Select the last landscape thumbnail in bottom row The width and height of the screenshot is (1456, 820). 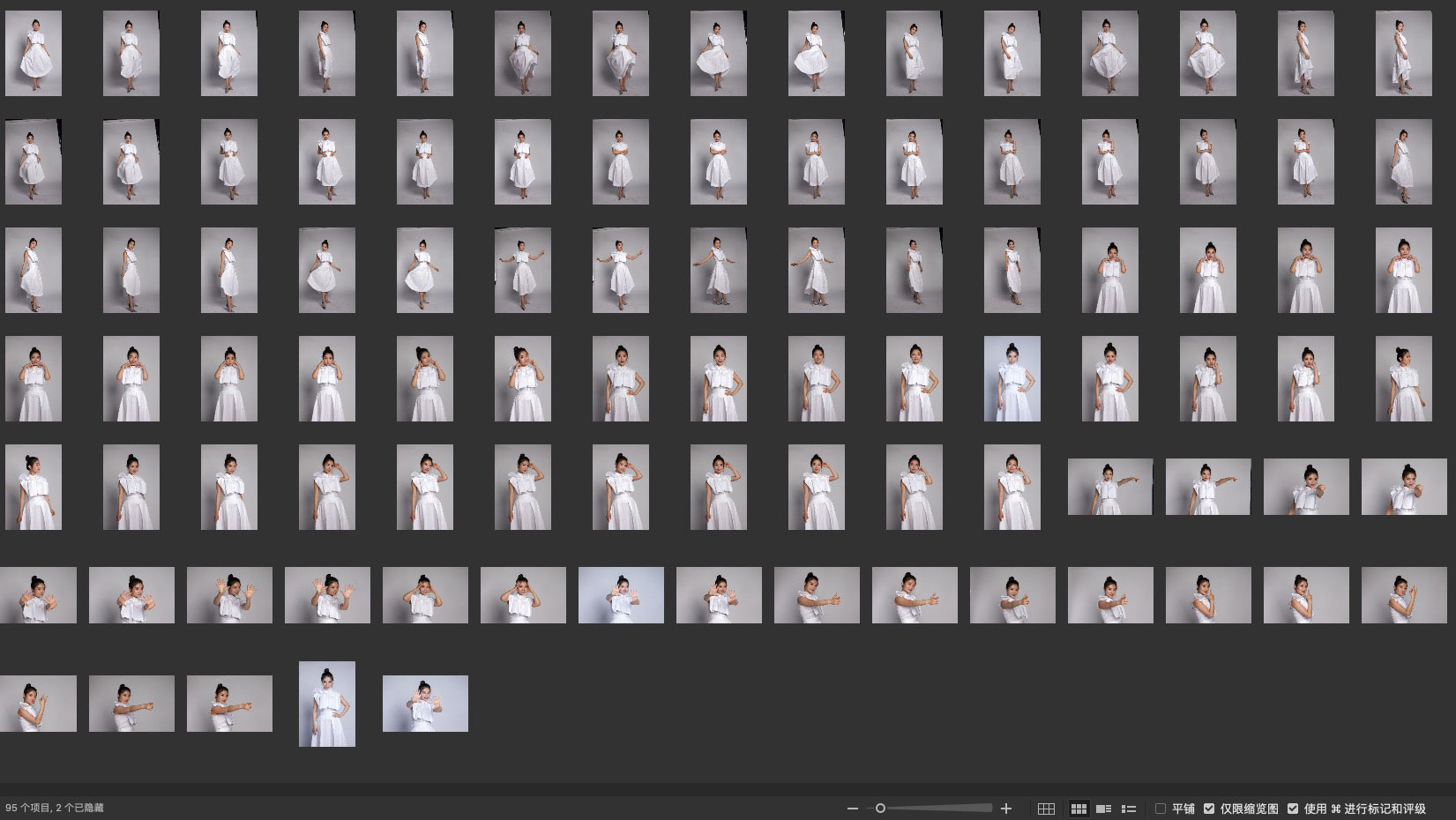425,704
